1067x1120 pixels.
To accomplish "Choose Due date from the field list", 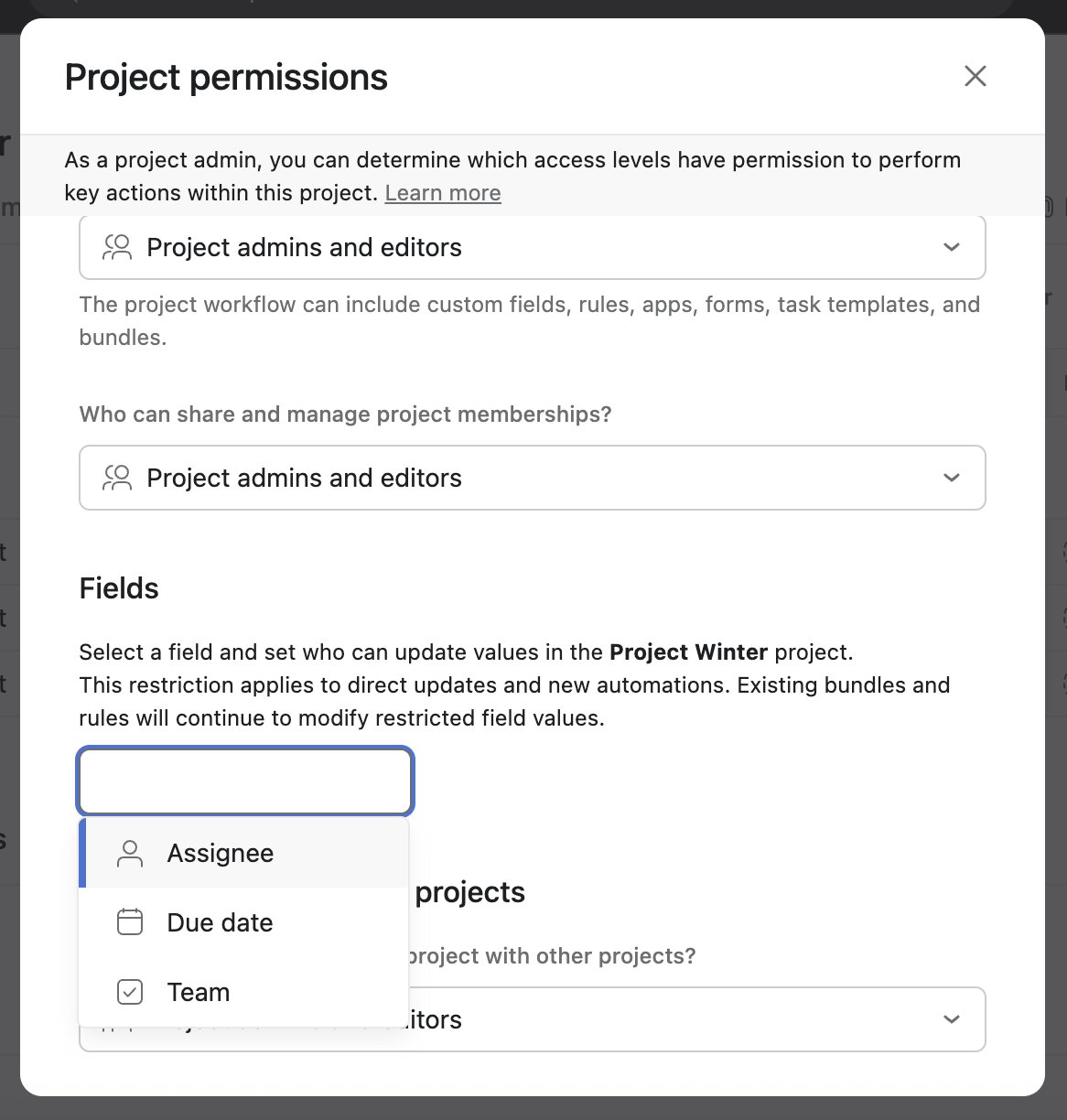I will (x=221, y=922).
